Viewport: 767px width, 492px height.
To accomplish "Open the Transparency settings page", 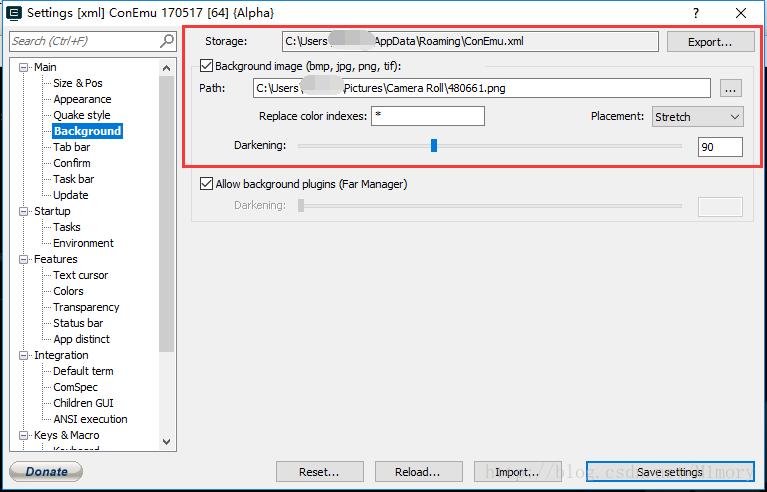I will (x=86, y=307).
